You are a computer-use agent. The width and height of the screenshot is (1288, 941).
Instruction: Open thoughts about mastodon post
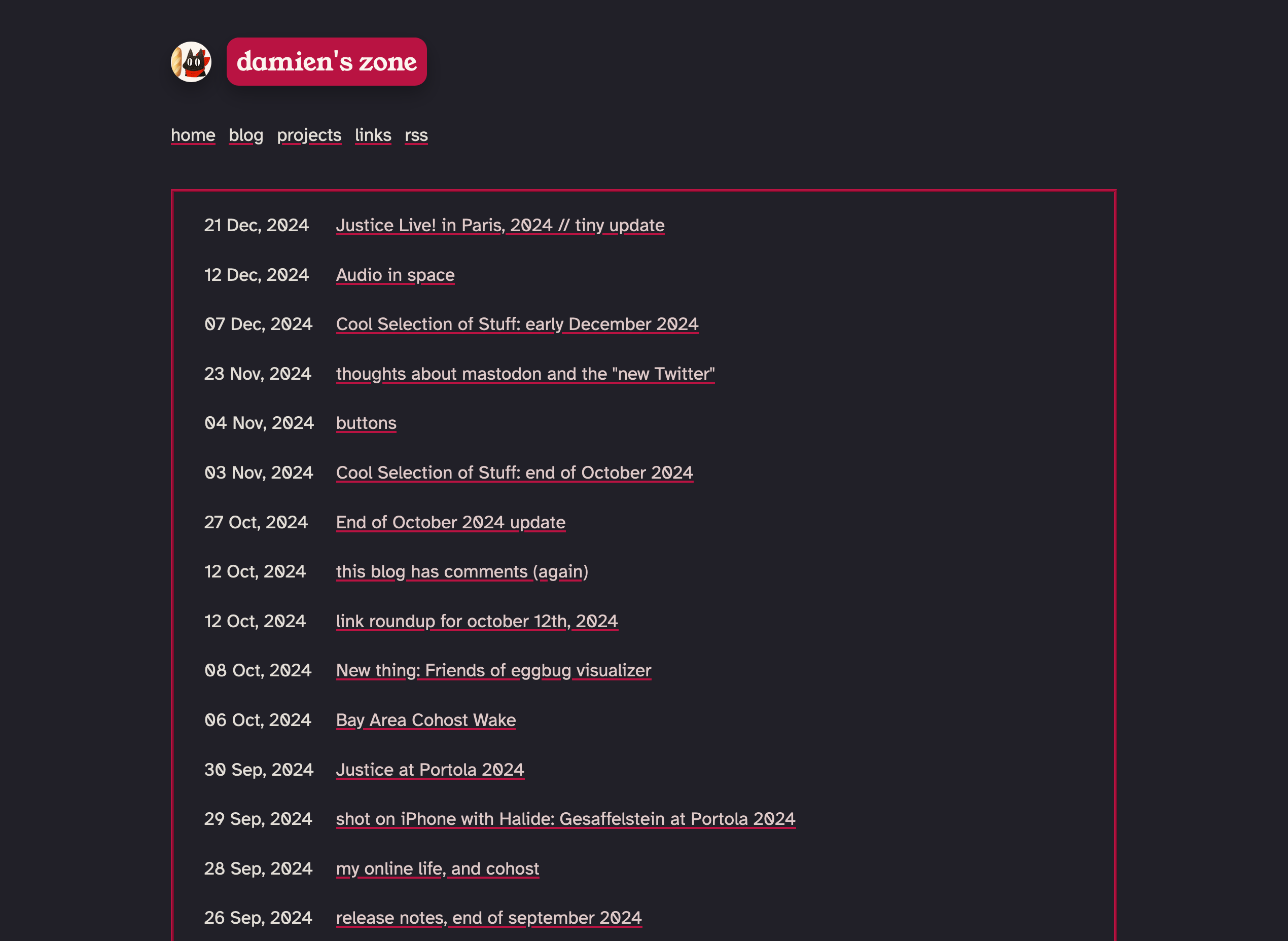point(525,374)
